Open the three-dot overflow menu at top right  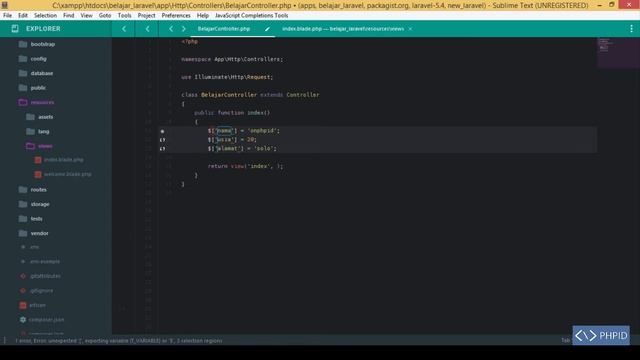coord(631,29)
